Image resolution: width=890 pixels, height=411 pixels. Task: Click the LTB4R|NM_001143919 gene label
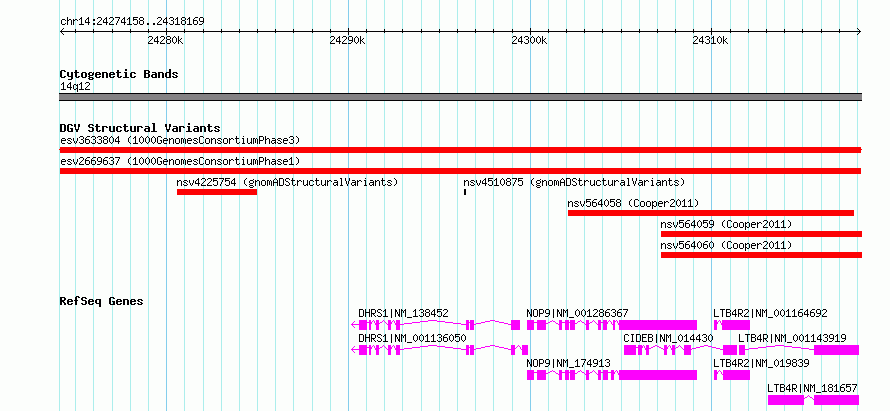click(792, 338)
